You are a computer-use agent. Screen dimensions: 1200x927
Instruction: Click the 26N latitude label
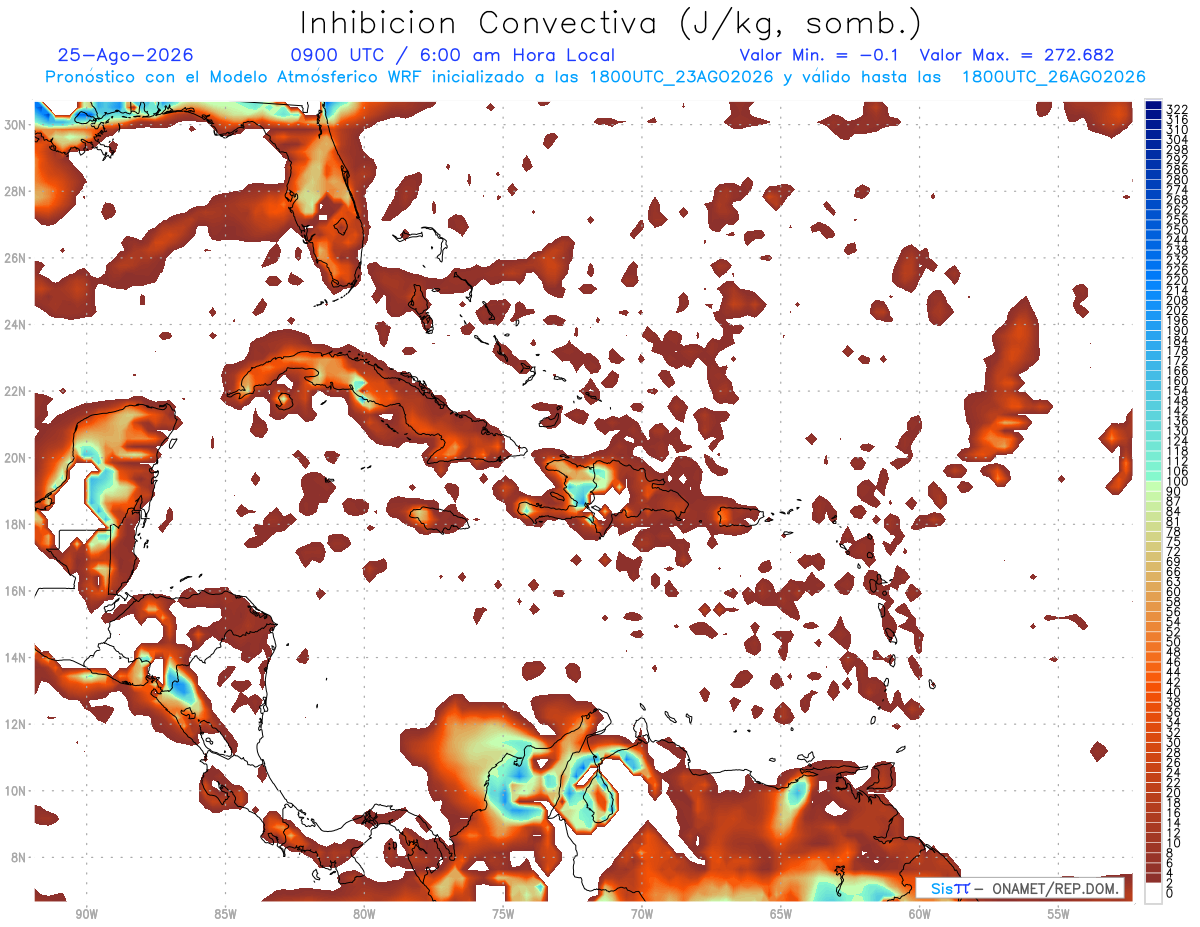15,258
